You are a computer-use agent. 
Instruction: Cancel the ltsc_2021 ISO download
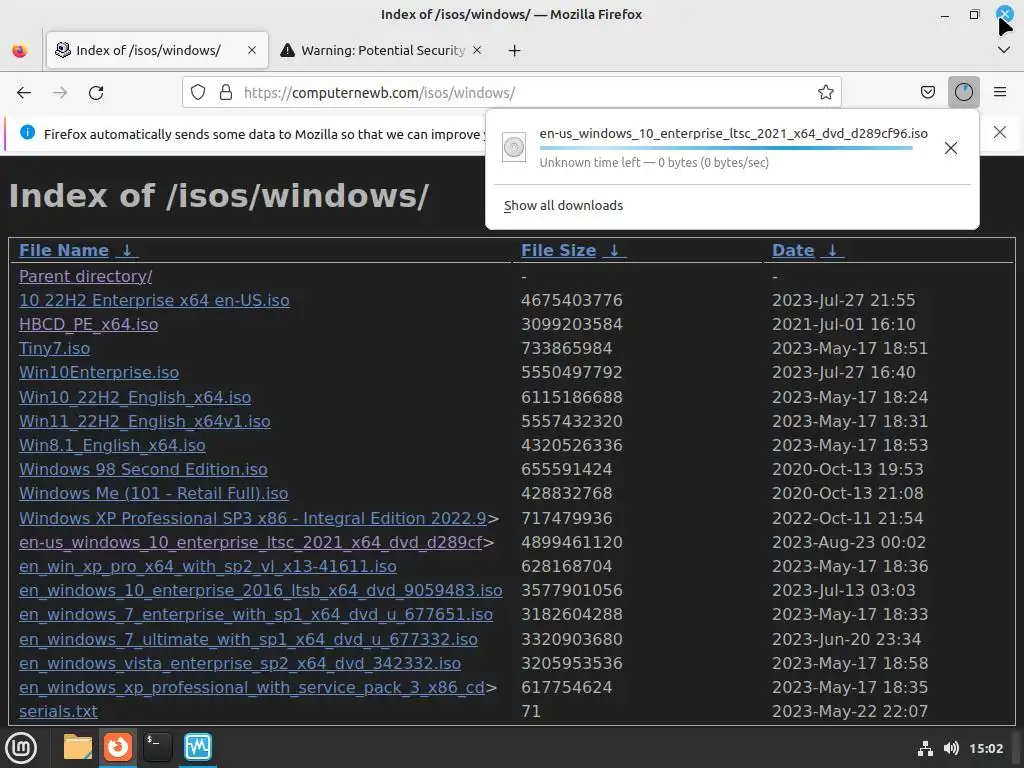coord(951,148)
